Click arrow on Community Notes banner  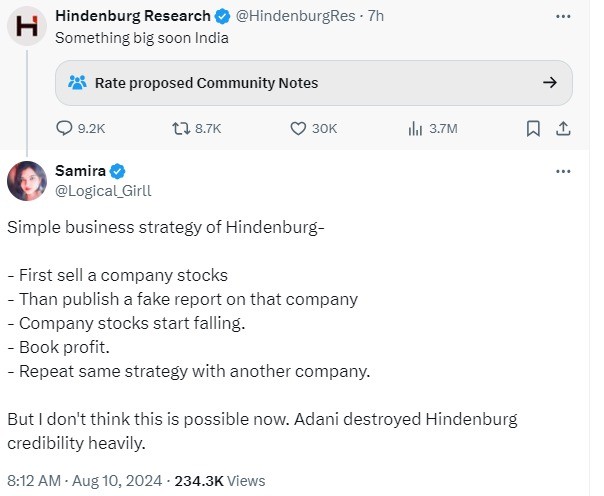(549, 83)
